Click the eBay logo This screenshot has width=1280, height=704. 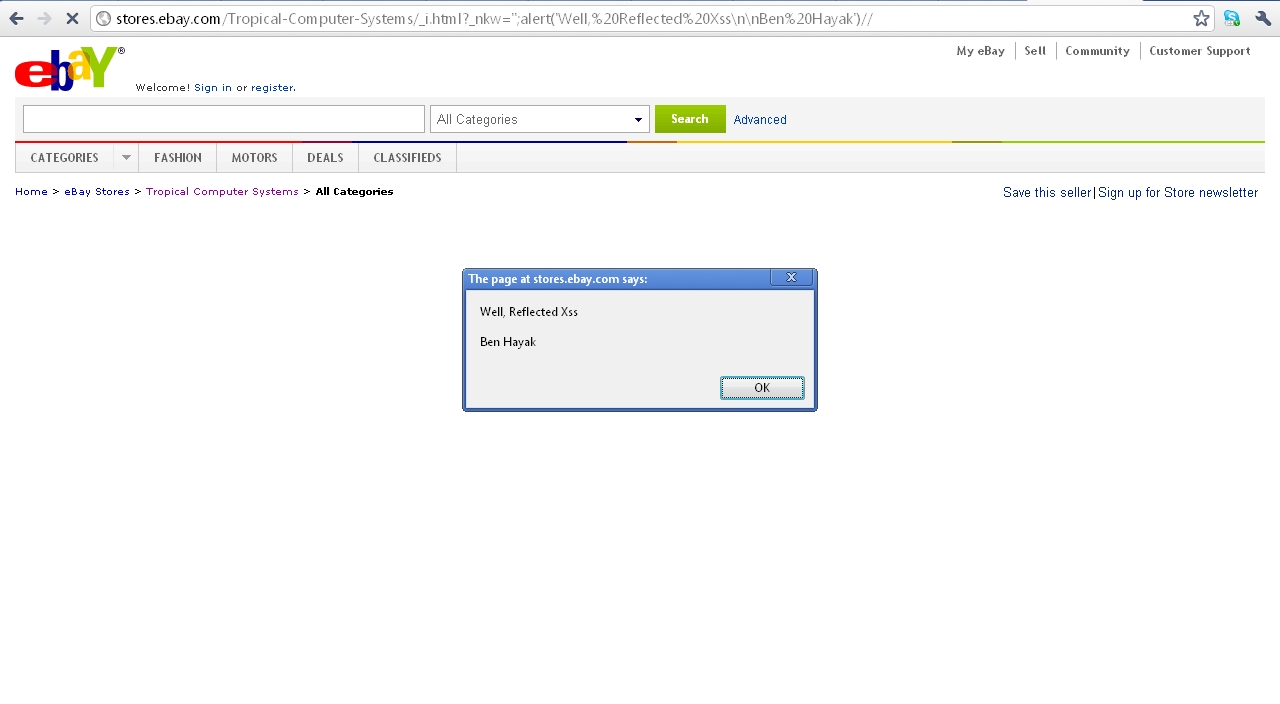pos(65,68)
